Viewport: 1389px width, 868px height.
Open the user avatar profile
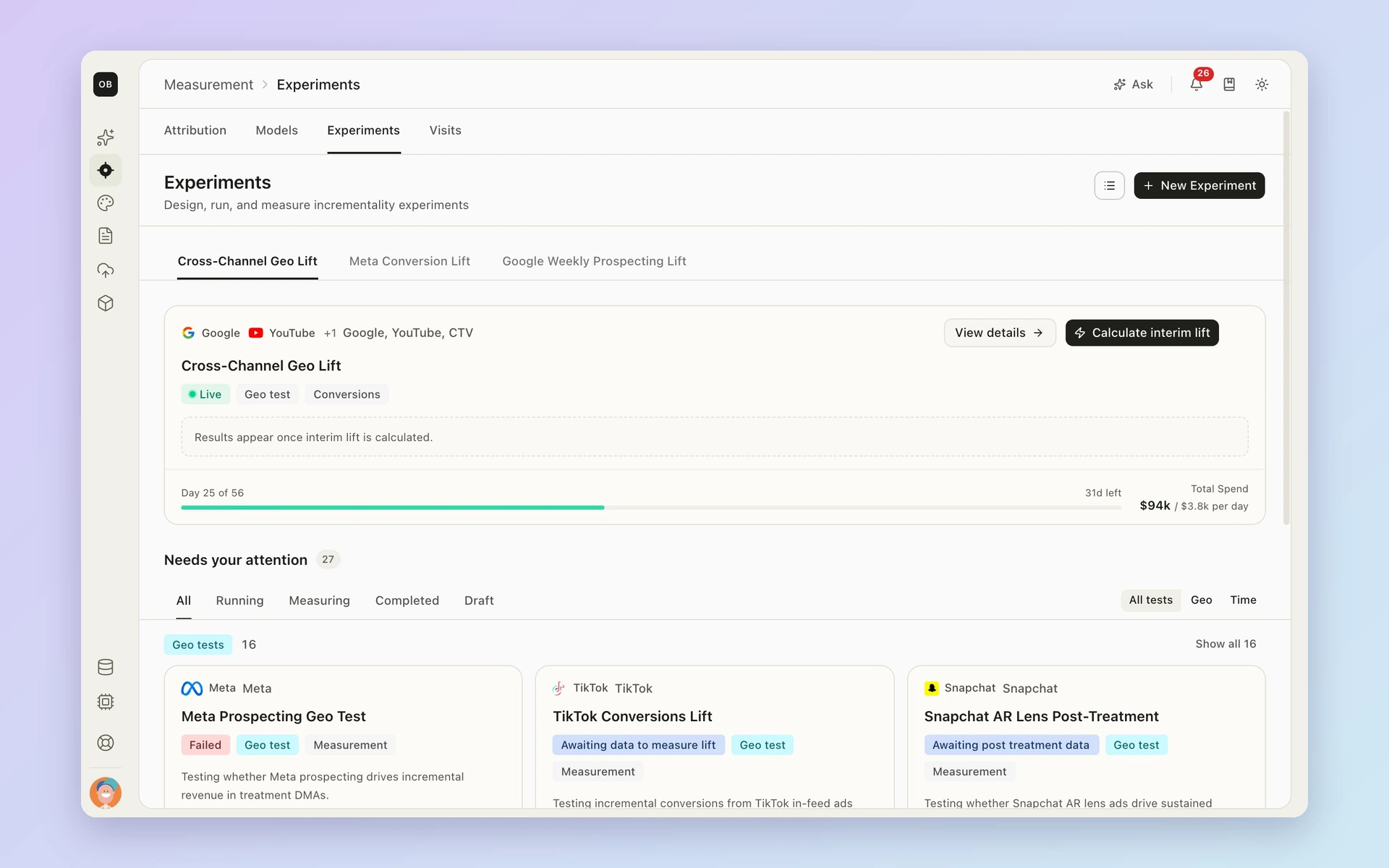[x=106, y=793]
